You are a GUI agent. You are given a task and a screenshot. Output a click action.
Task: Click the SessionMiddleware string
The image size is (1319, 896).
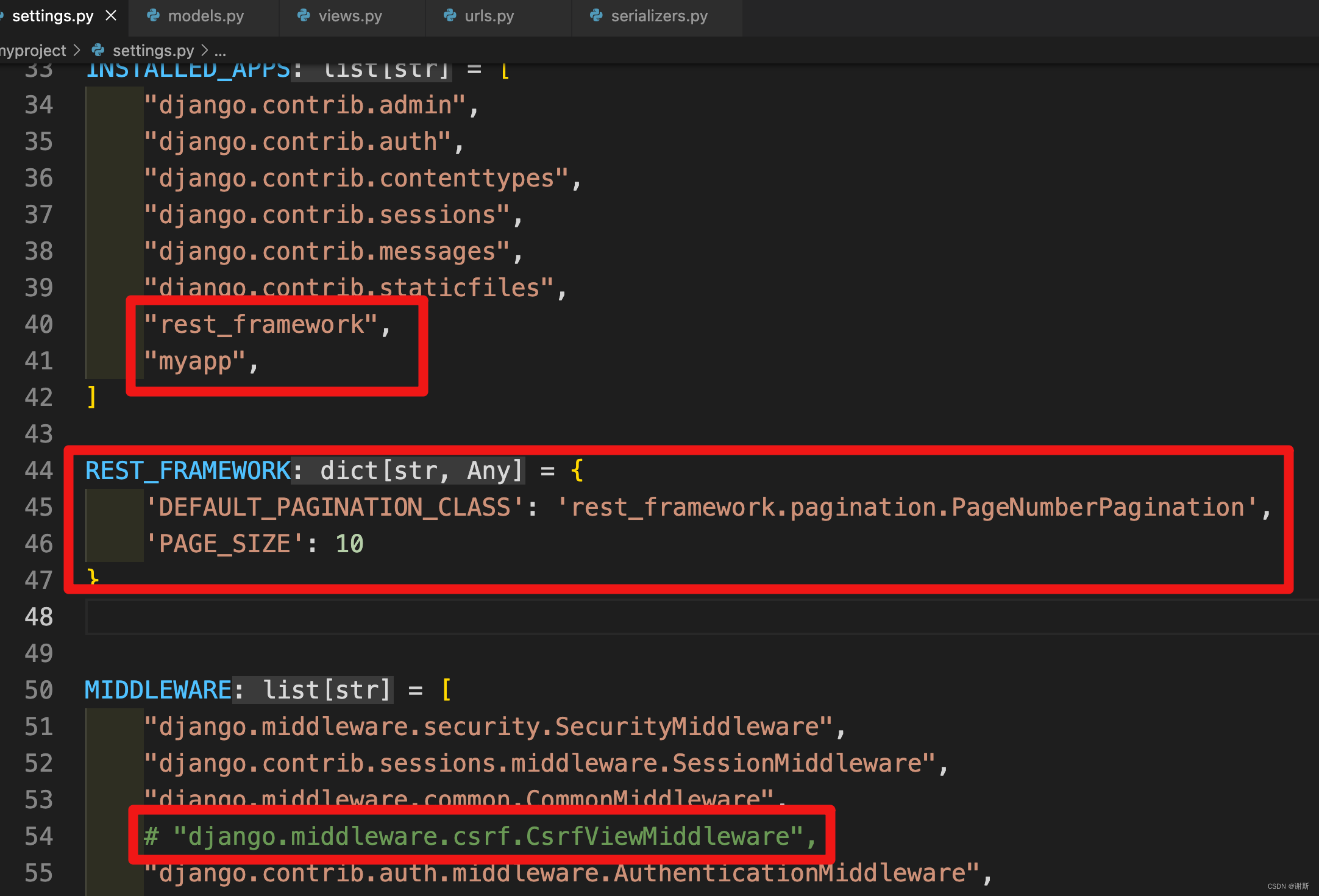(540, 763)
